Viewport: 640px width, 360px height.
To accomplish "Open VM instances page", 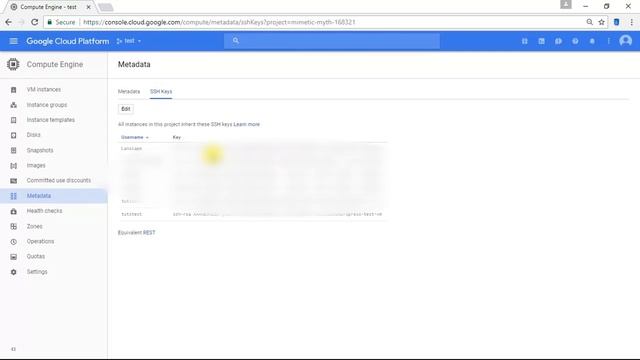I will 44,89.
